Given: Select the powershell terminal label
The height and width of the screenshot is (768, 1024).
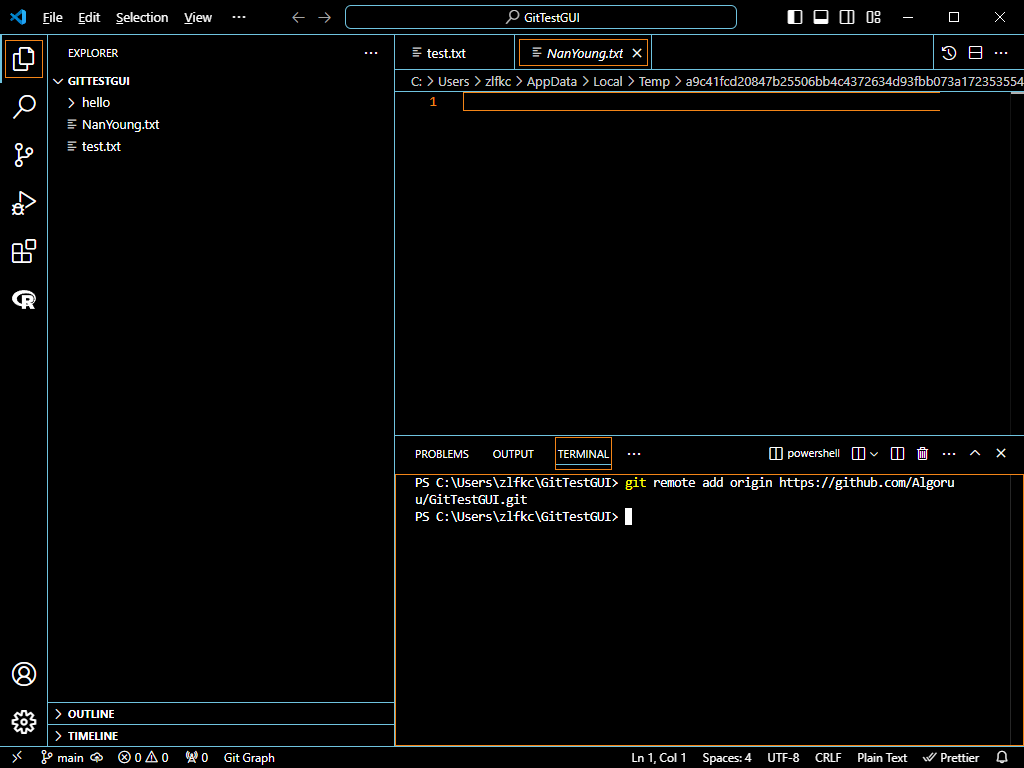Looking at the screenshot, I should coord(805,453).
